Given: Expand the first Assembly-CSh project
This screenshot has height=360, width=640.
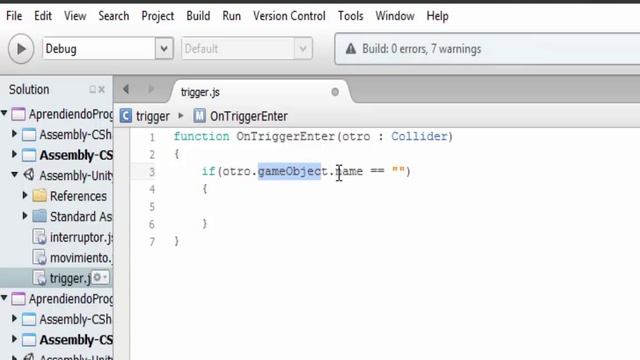Looking at the screenshot, I should pos(14,134).
